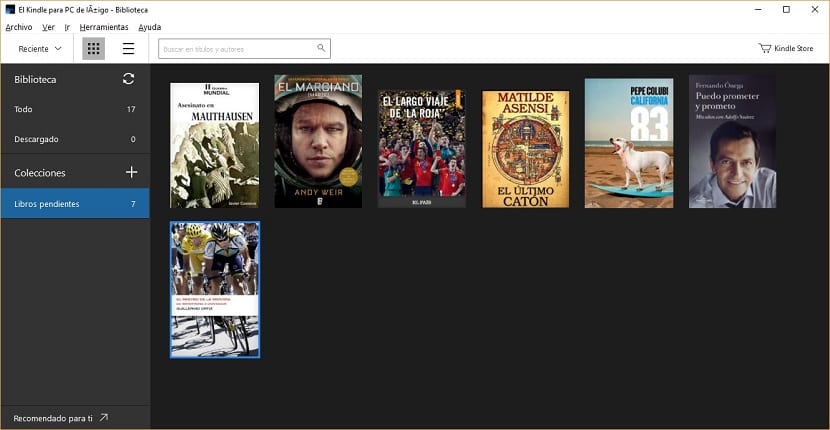The image size is (830, 430).
Task: Open Recomendado para ti link
Action: [60, 418]
